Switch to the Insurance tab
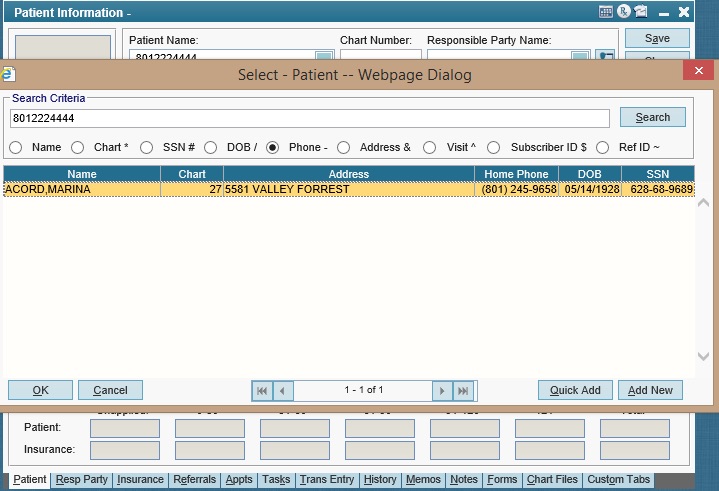 point(140,480)
